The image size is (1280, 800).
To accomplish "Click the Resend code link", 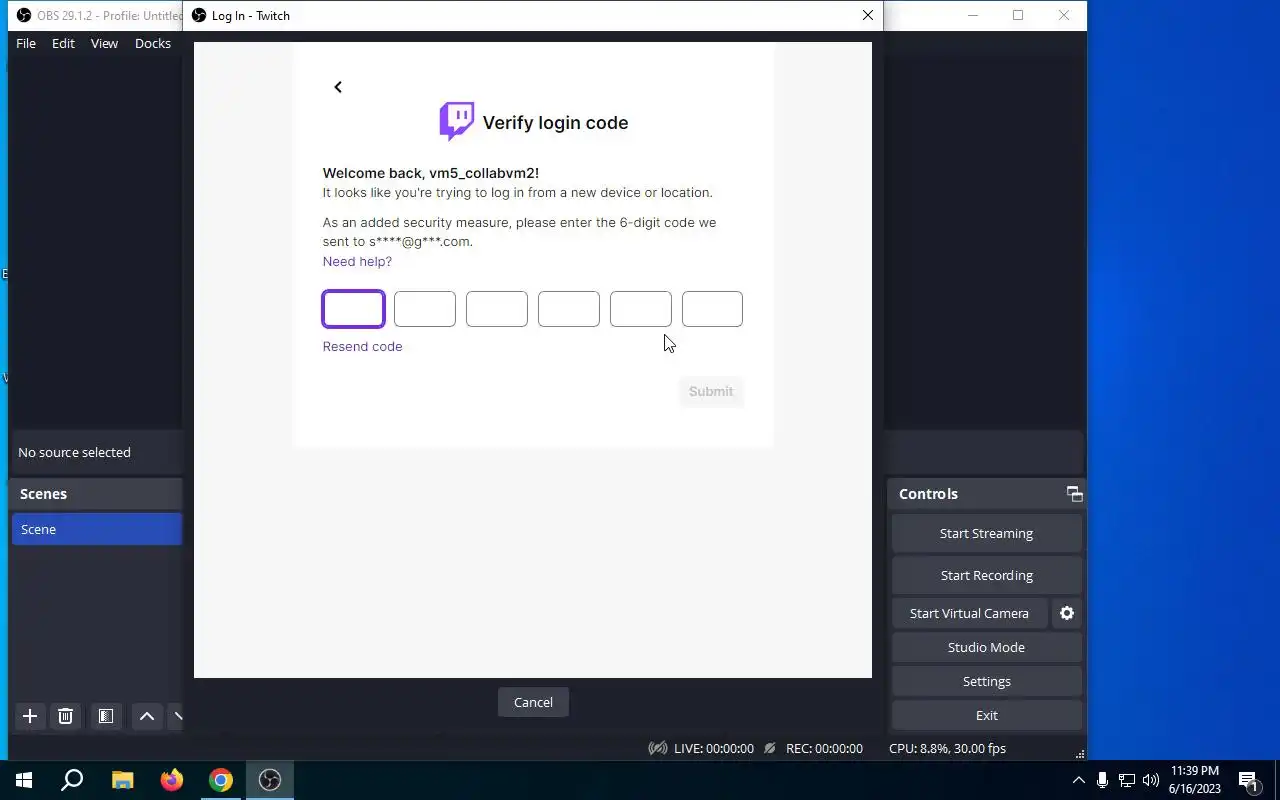I will coord(362,346).
